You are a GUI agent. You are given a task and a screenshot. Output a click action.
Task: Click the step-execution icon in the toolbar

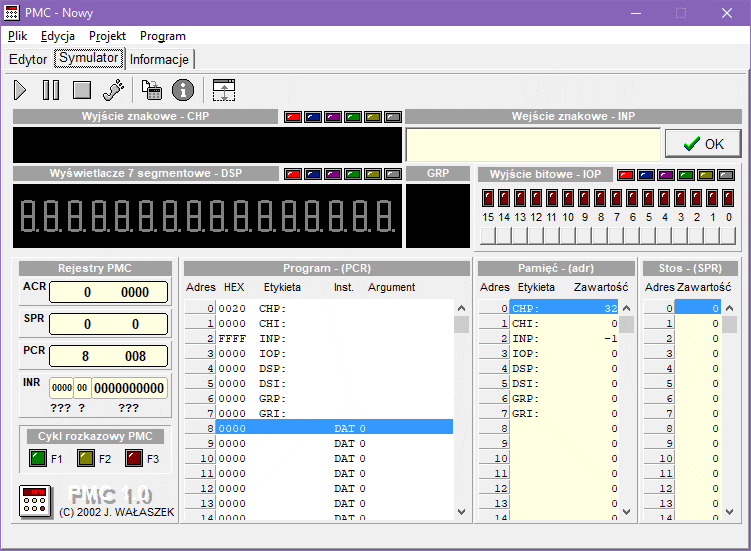(114, 90)
